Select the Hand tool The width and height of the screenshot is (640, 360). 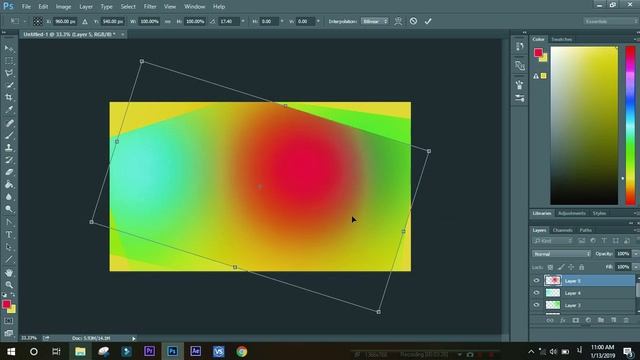pos(9,273)
